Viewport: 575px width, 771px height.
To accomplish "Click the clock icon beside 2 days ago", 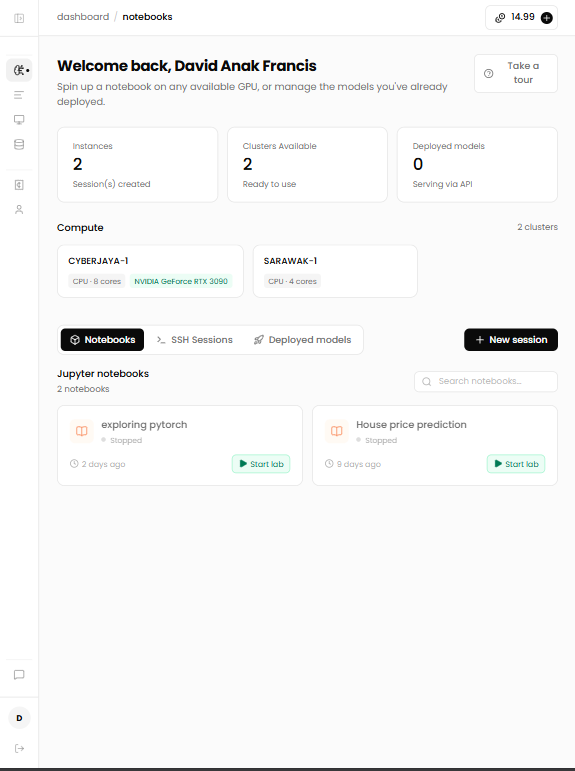I will click(x=74, y=464).
